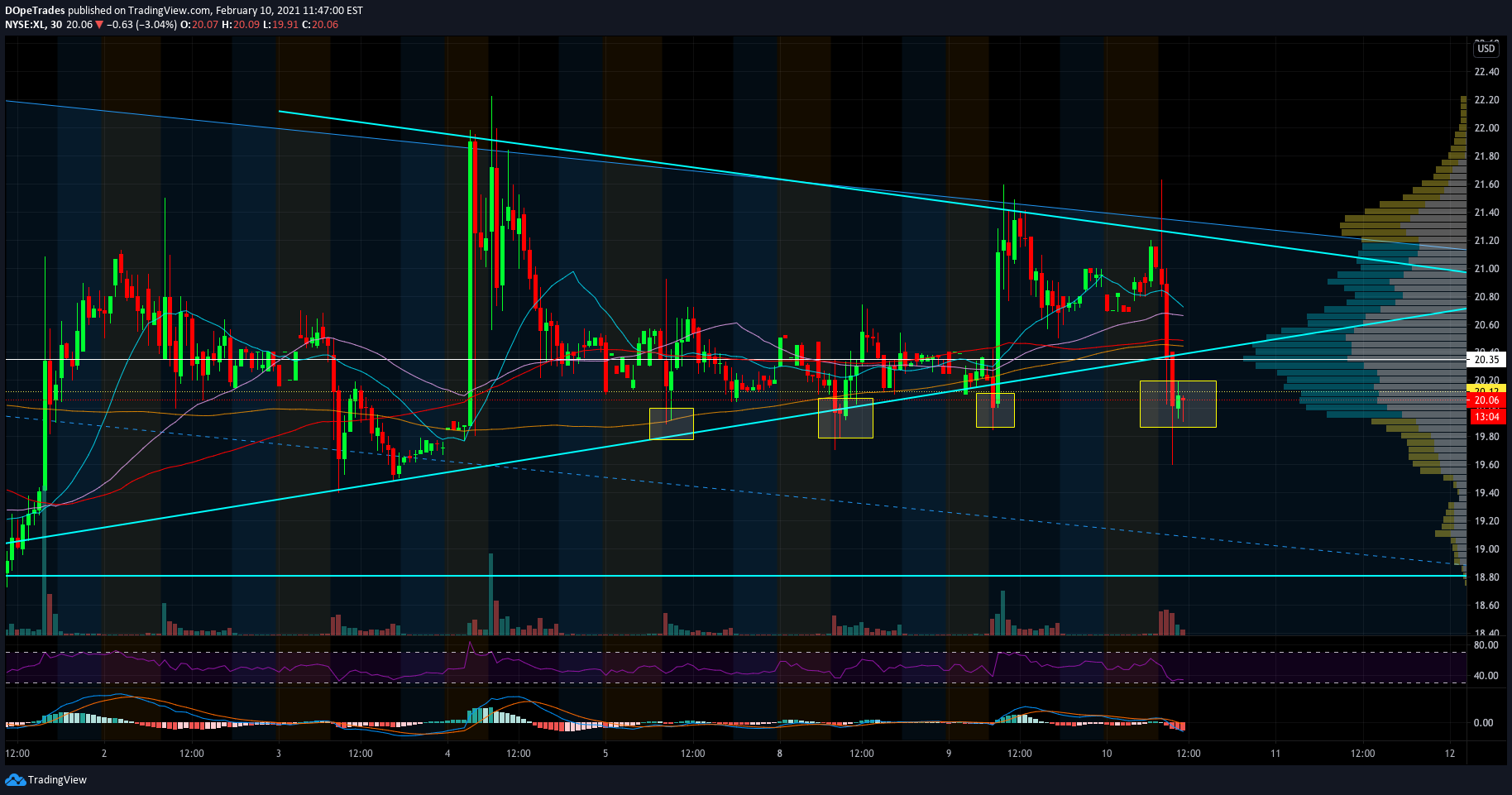This screenshot has height=795, width=1512.
Task: Click the 19.60 price axis label
Action: click(x=1486, y=465)
